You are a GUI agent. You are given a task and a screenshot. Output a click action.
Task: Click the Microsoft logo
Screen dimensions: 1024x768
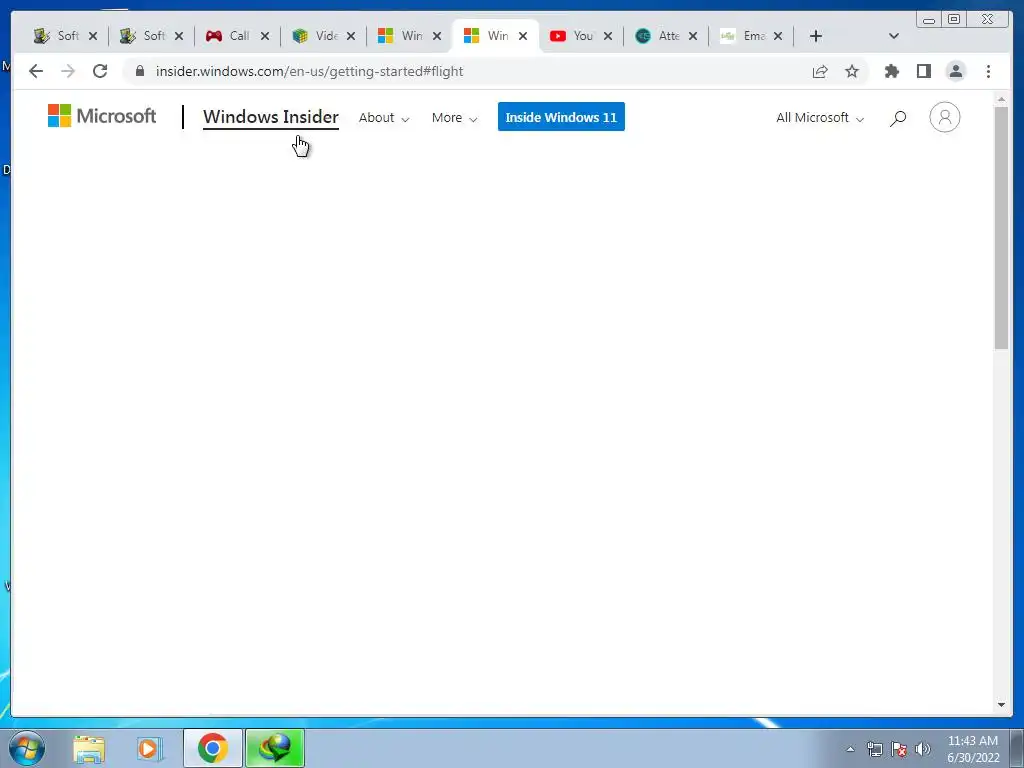point(102,116)
